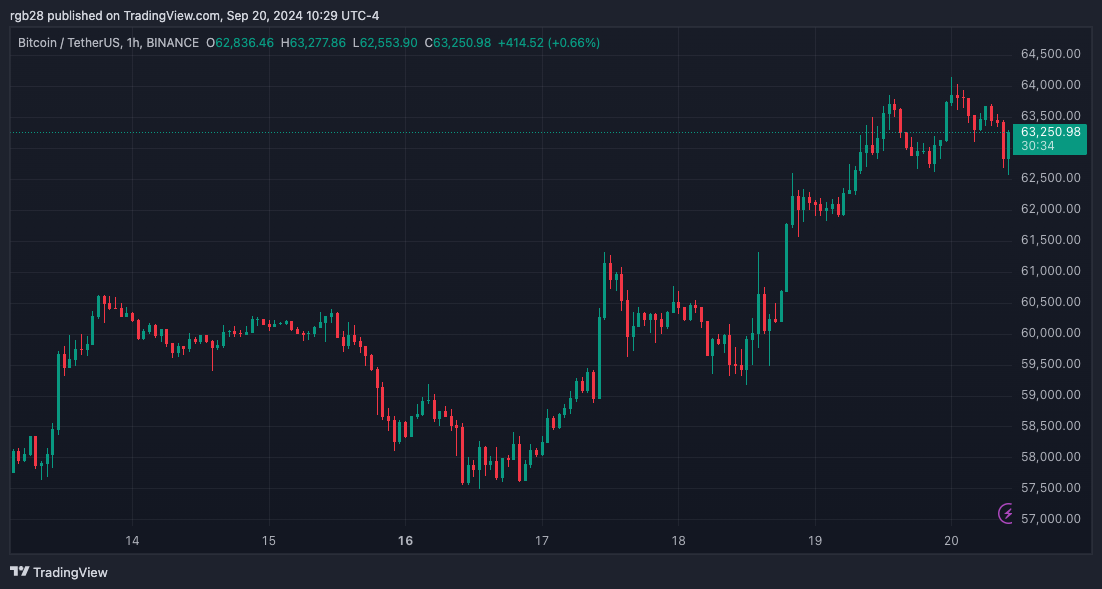This screenshot has width=1102, height=589.
Task: Select the bold 16 date on time axis
Action: (x=405, y=540)
